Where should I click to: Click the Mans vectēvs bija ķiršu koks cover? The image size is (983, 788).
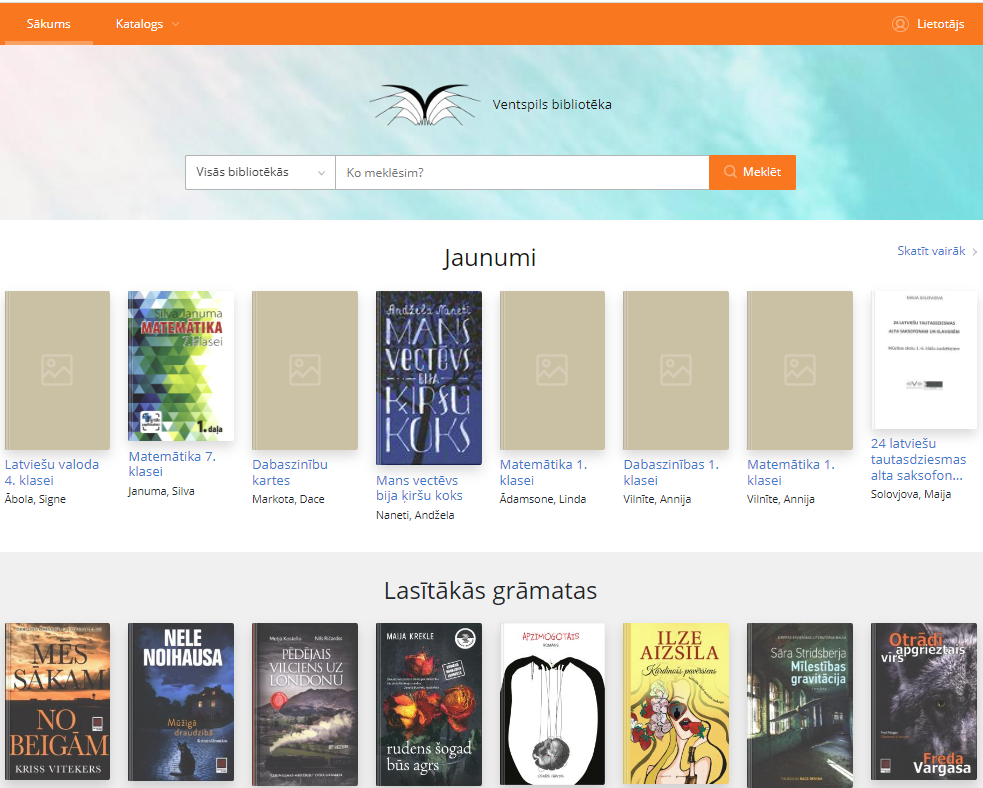tap(429, 378)
